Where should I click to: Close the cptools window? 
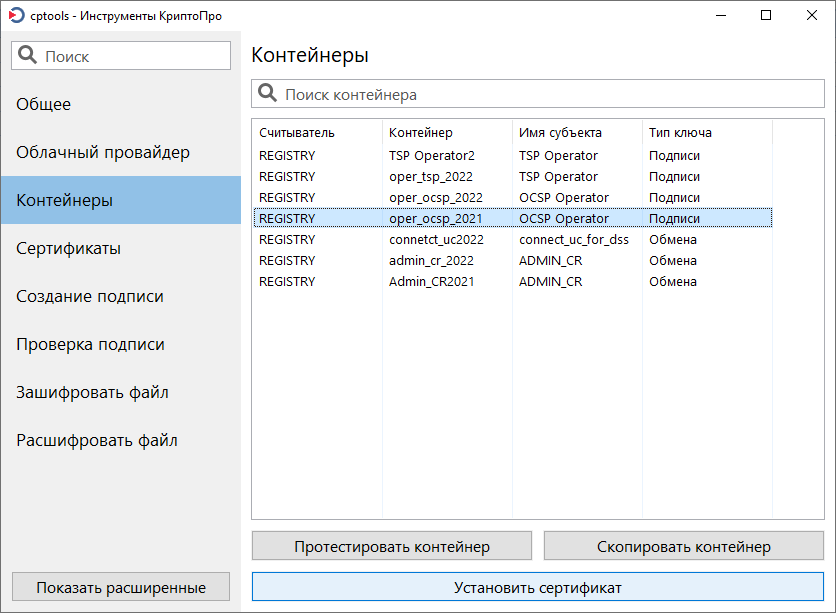pyautogui.click(x=811, y=15)
